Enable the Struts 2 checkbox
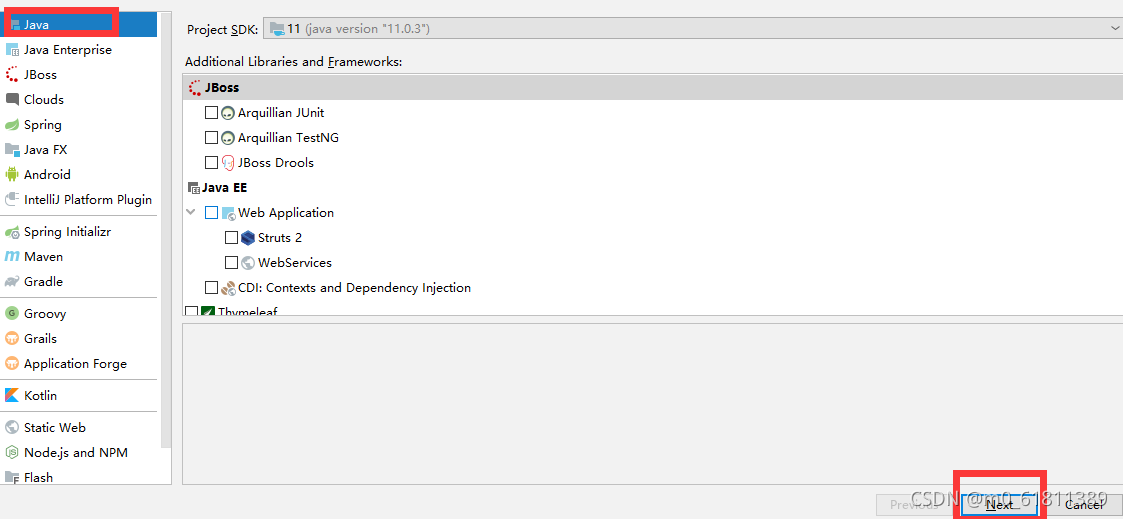This screenshot has height=519, width=1123. coord(231,238)
